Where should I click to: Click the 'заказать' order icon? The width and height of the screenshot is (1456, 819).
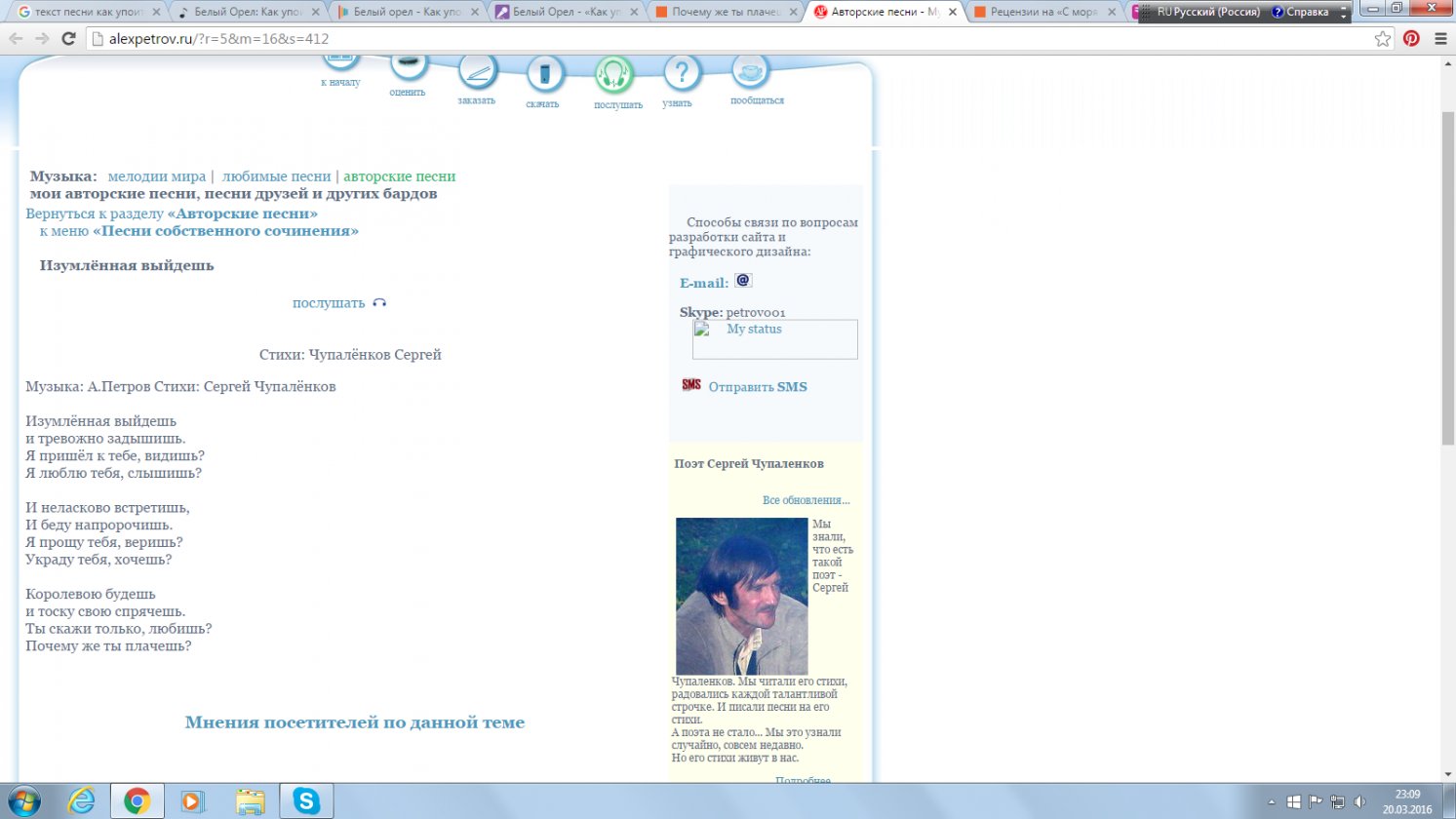(x=477, y=71)
